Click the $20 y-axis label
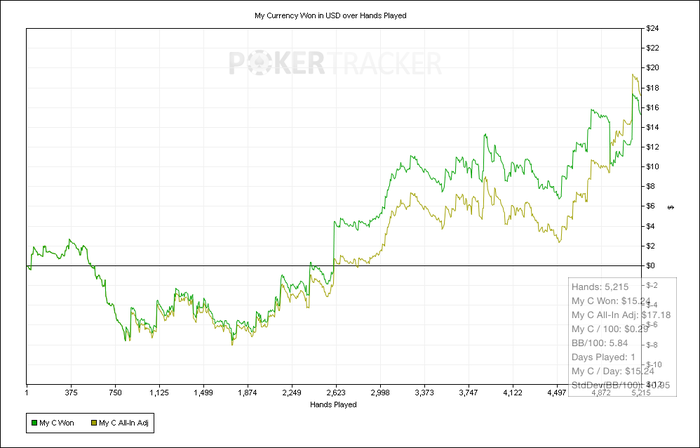The width and height of the screenshot is (700, 448). point(653,68)
